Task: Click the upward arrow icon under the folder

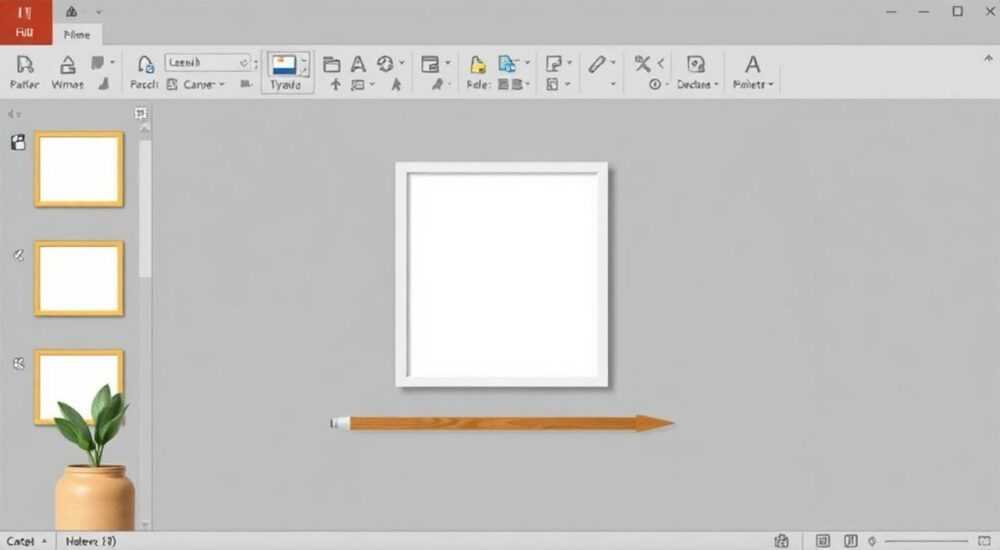Action: (335, 84)
